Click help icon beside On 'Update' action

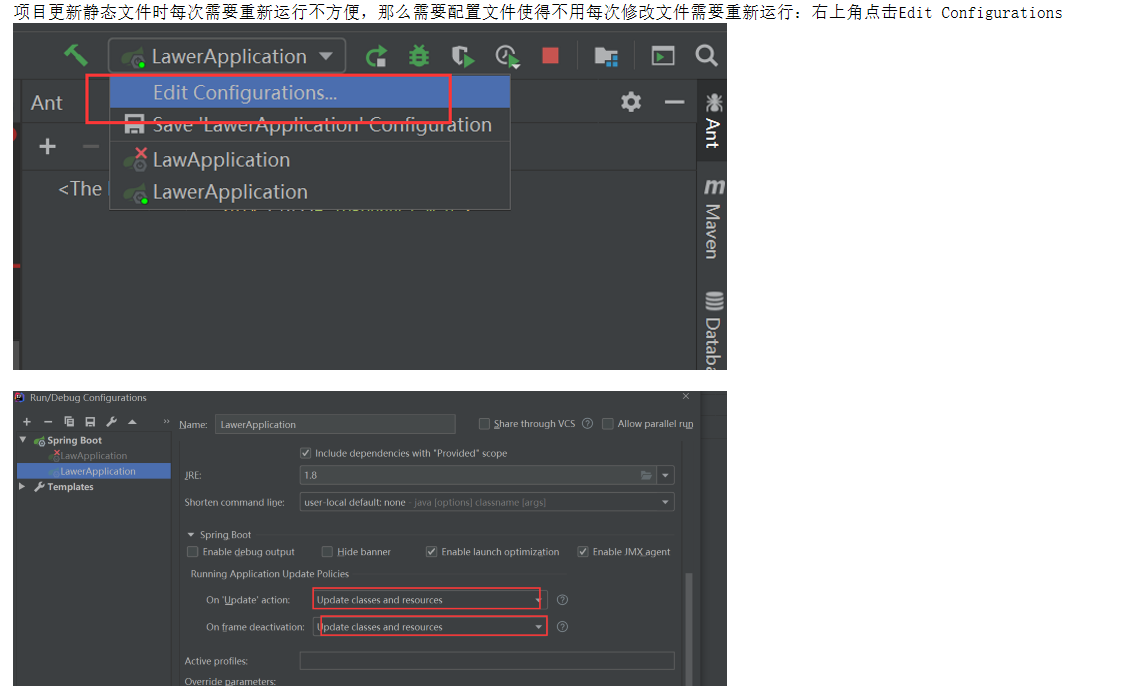click(x=563, y=600)
